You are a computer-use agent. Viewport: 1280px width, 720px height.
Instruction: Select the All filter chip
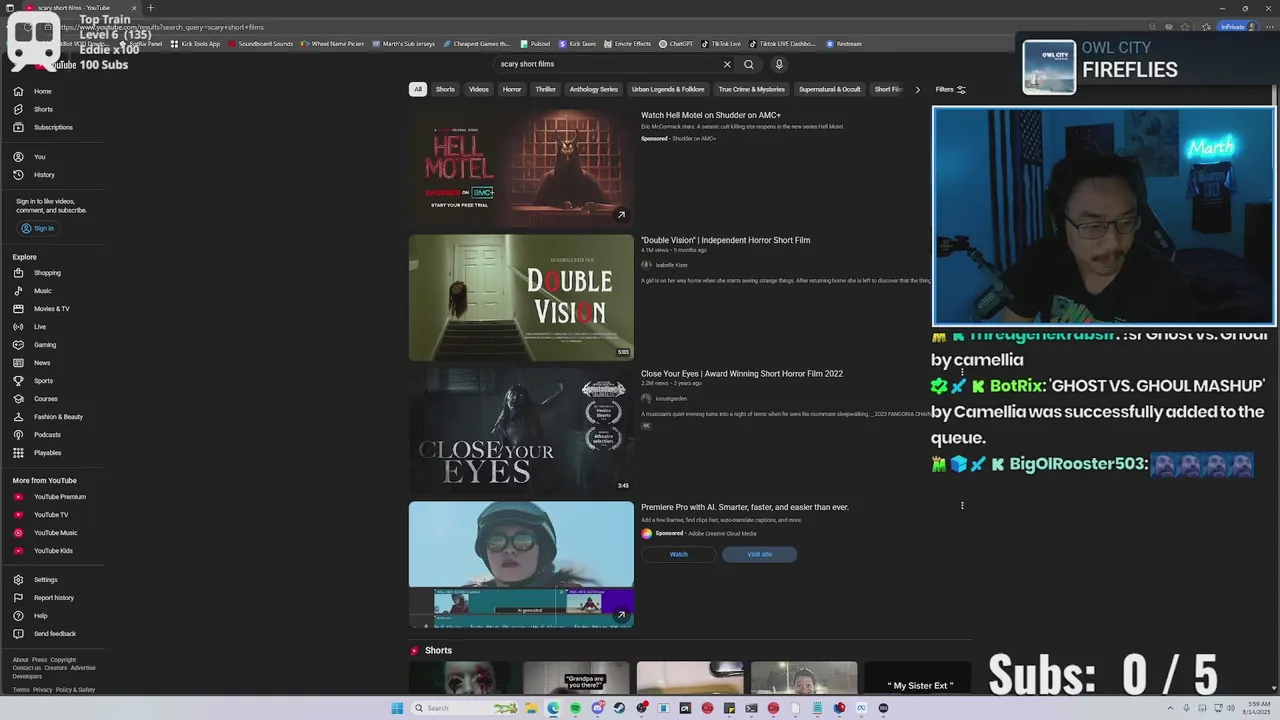pos(418,89)
